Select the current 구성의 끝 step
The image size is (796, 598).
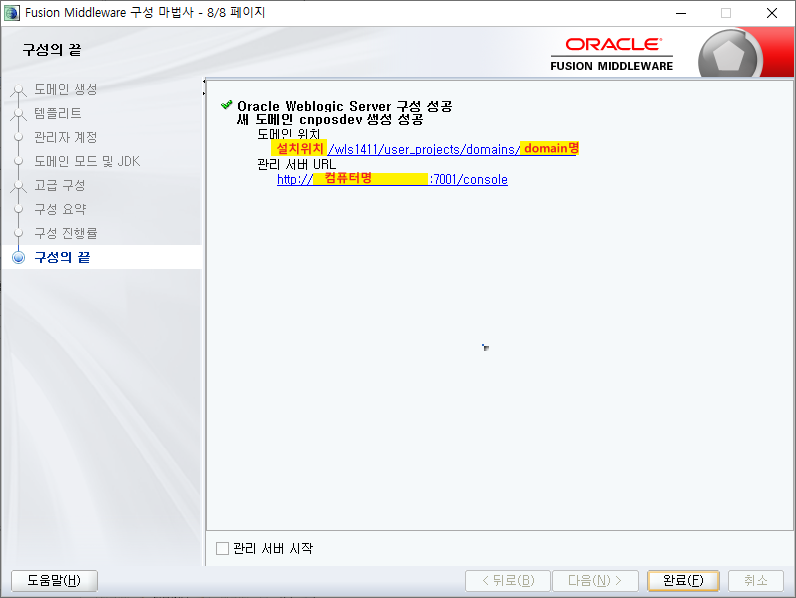coord(62,257)
